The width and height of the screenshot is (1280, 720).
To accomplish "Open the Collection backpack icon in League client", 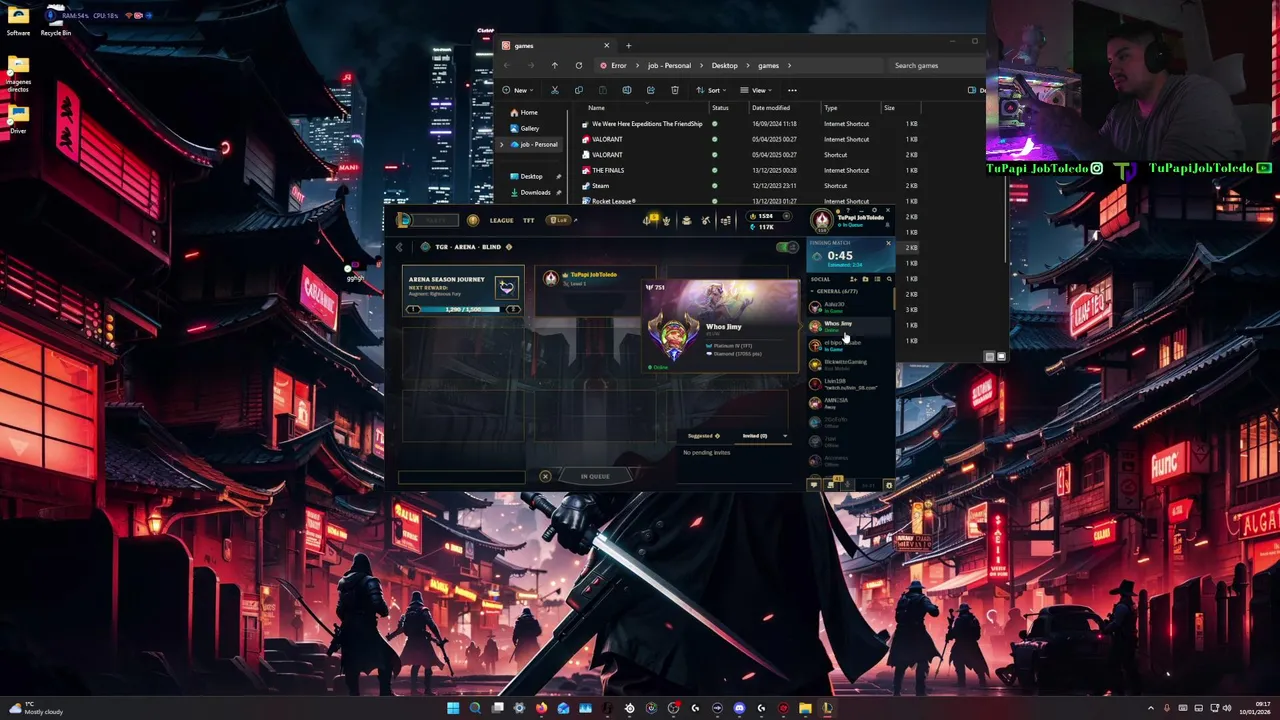I will tap(687, 220).
